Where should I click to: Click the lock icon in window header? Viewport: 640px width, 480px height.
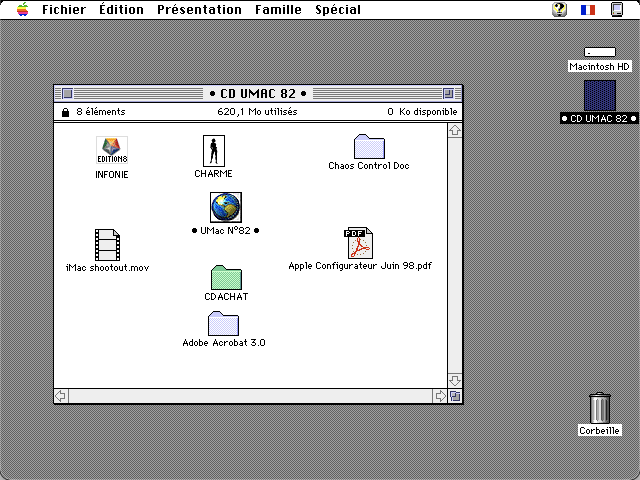[65, 112]
